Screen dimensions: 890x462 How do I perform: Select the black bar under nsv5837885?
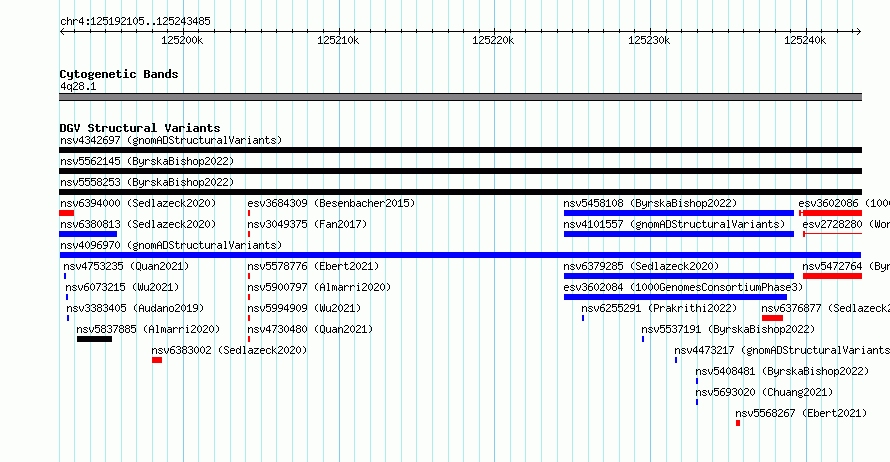(94, 339)
